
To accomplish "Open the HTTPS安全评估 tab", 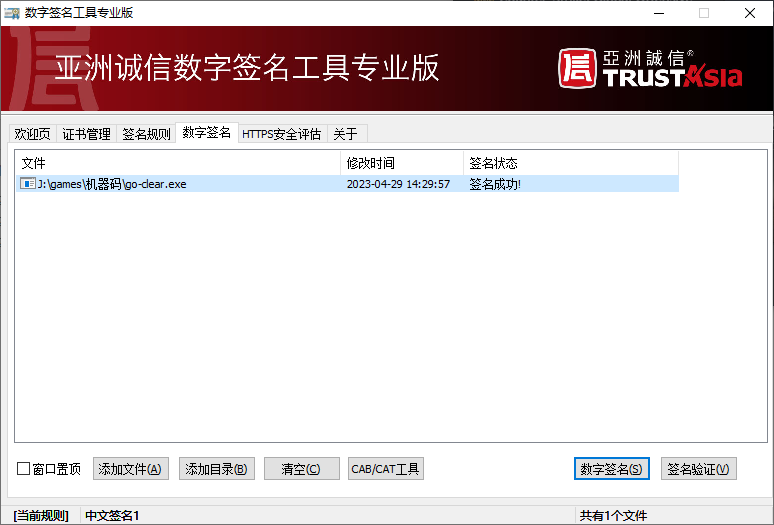I will (x=281, y=134).
